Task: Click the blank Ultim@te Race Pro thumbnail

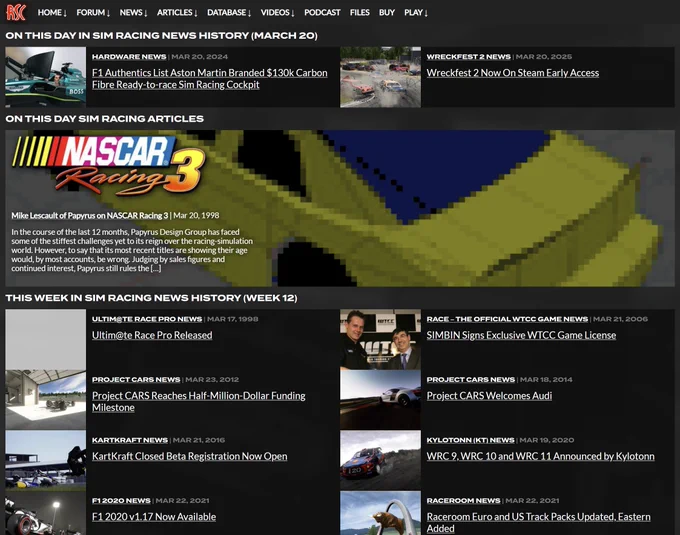Action: [x=46, y=339]
